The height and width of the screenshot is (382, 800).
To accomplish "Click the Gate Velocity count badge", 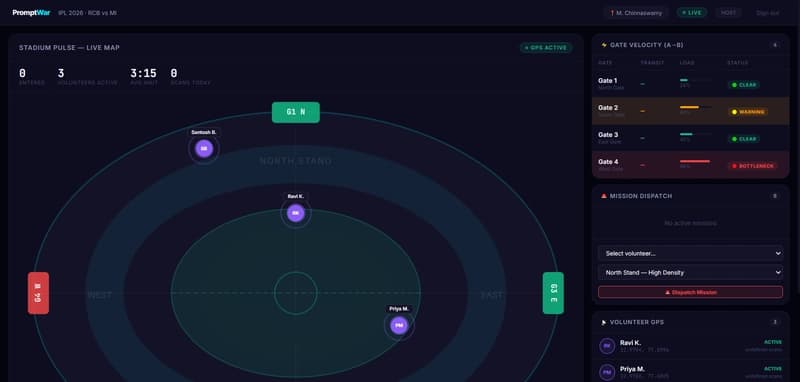I will [774, 45].
